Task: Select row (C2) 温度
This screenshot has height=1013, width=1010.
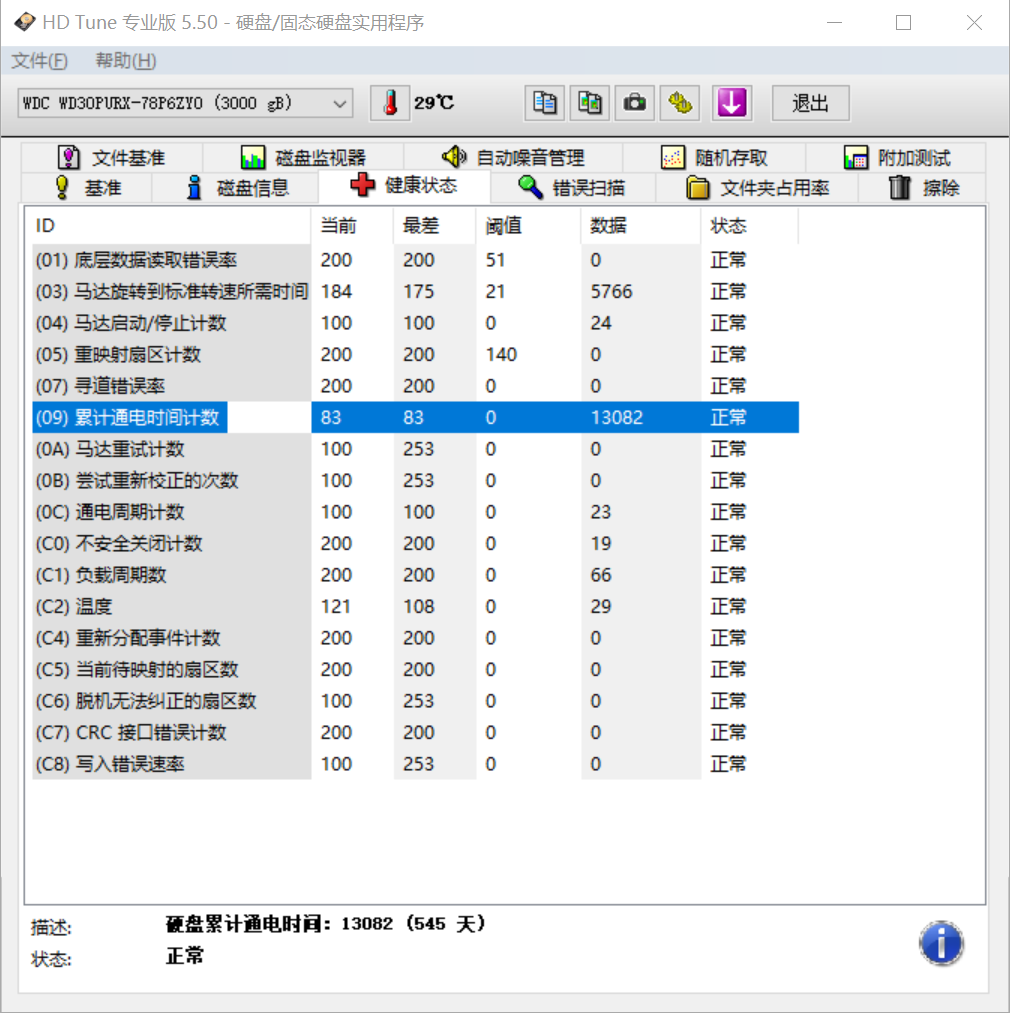Action: click(x=416, y=607)
